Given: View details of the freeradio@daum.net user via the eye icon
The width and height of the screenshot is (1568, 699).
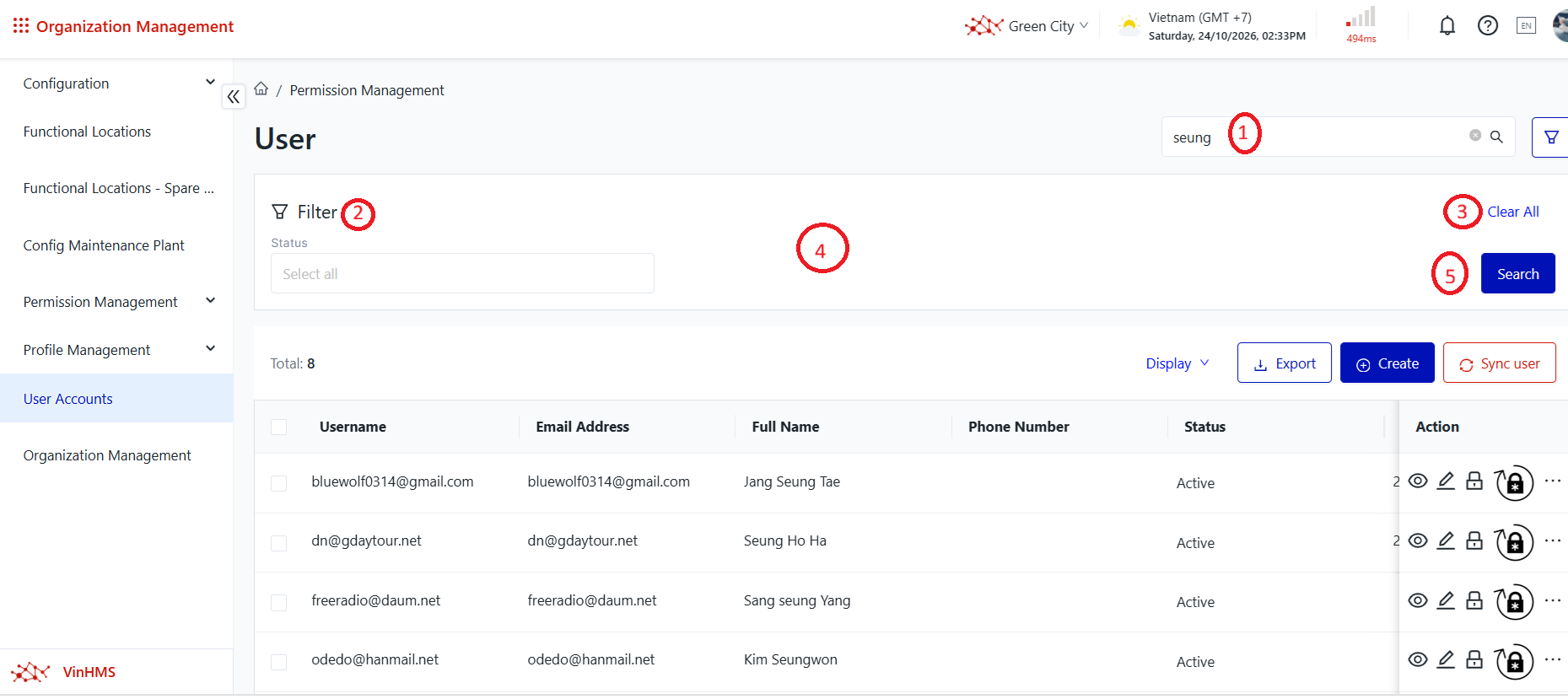Looking at the screenshot, I should (1418, 600).
